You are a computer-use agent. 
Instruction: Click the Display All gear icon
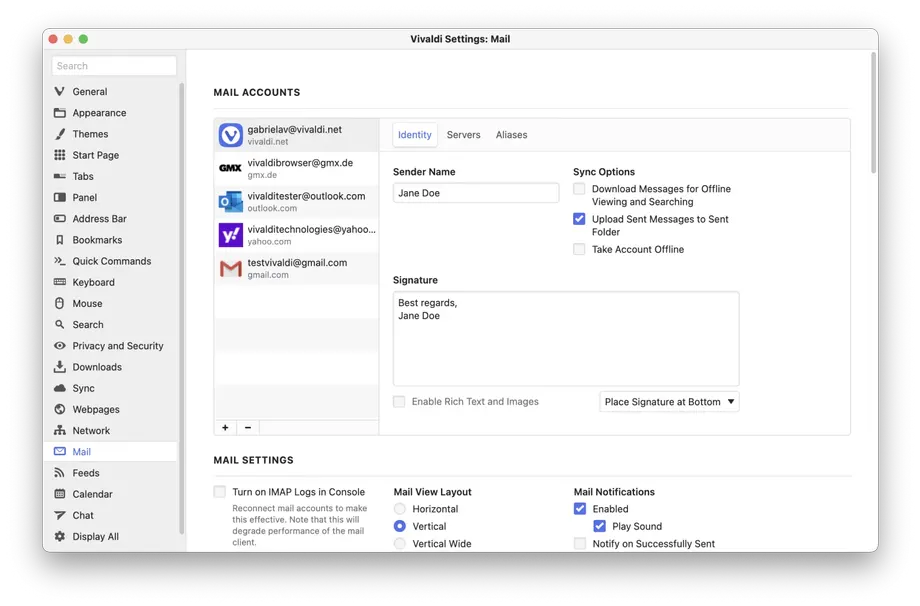[x=59, y=536]
